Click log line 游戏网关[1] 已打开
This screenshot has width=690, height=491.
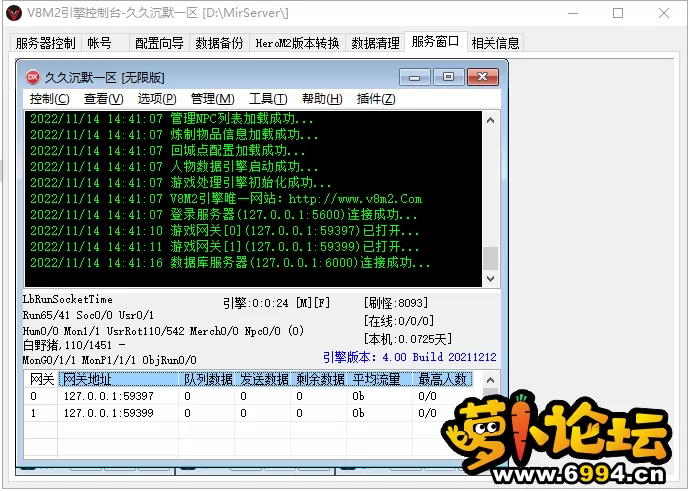[x=224, y=246]
